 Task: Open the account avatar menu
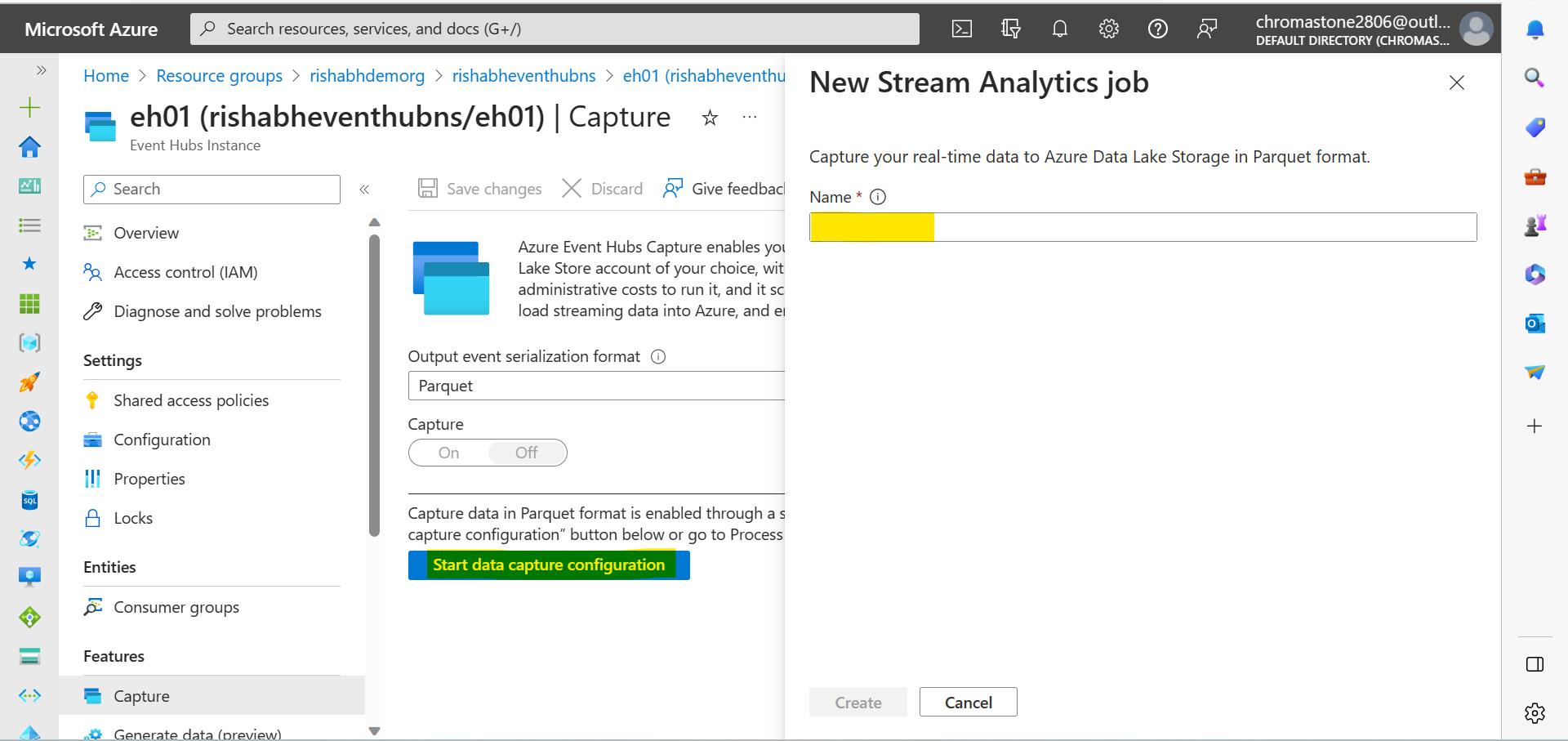click(1476, 29)
